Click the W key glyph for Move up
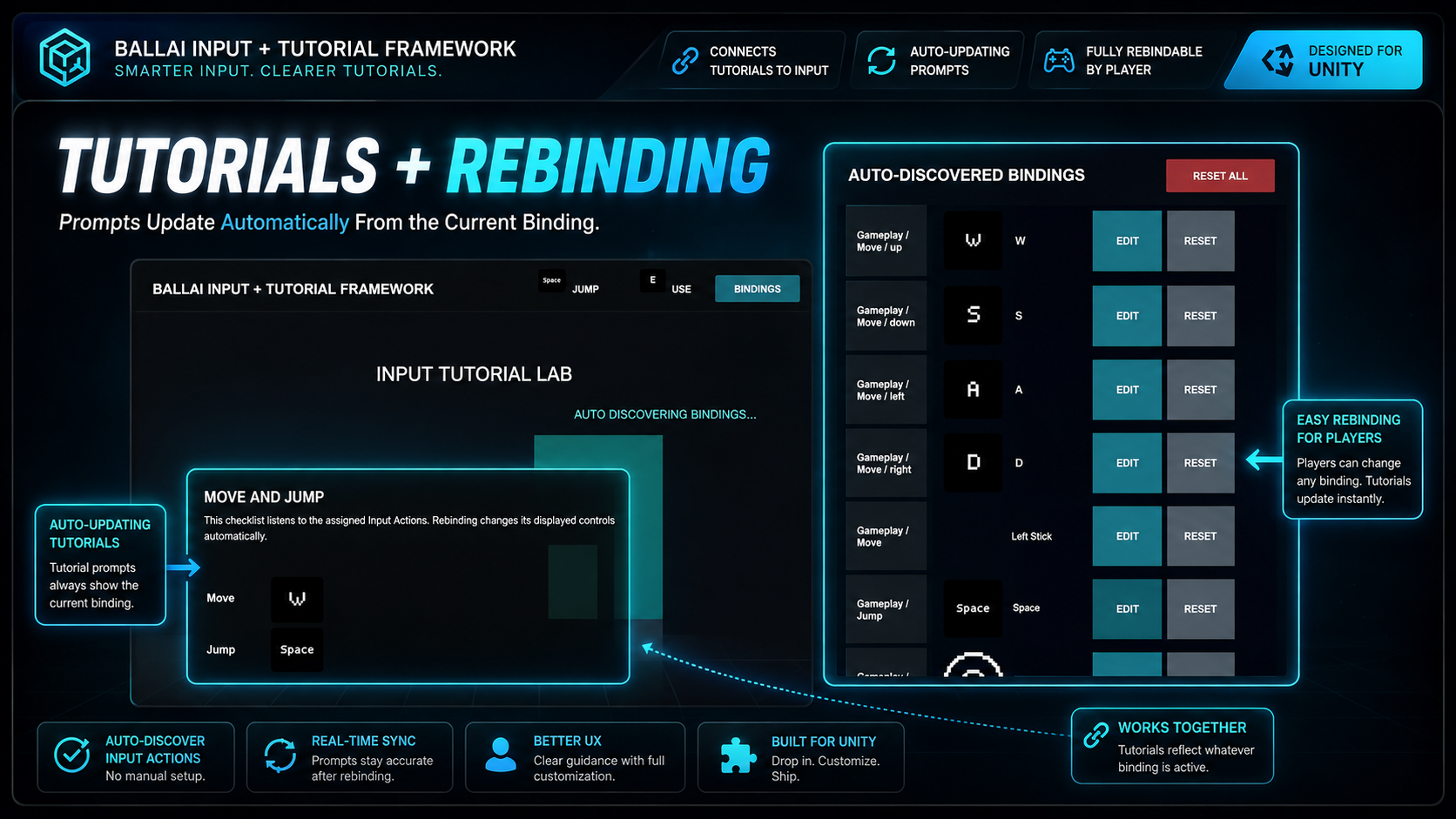 [x=973, y=240]
